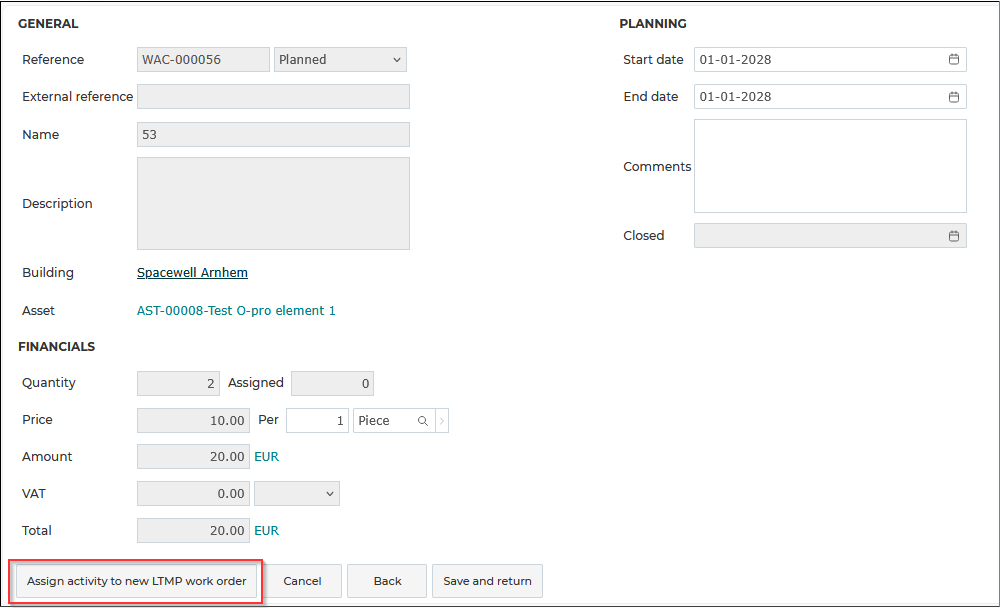Select the Quantity field
This screenshot has height=608, width=1000.
point(179,383)
